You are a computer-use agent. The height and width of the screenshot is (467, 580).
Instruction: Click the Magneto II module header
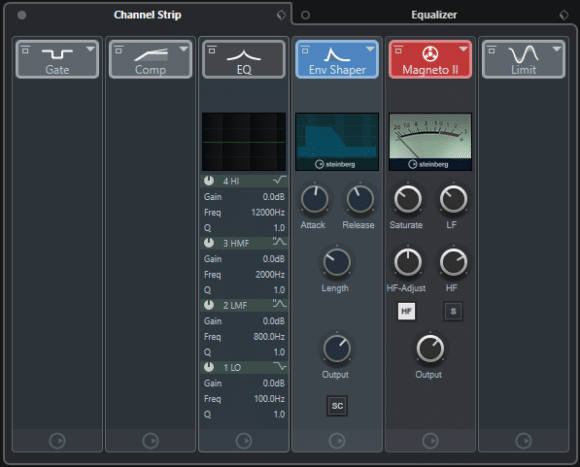point(430,60)
